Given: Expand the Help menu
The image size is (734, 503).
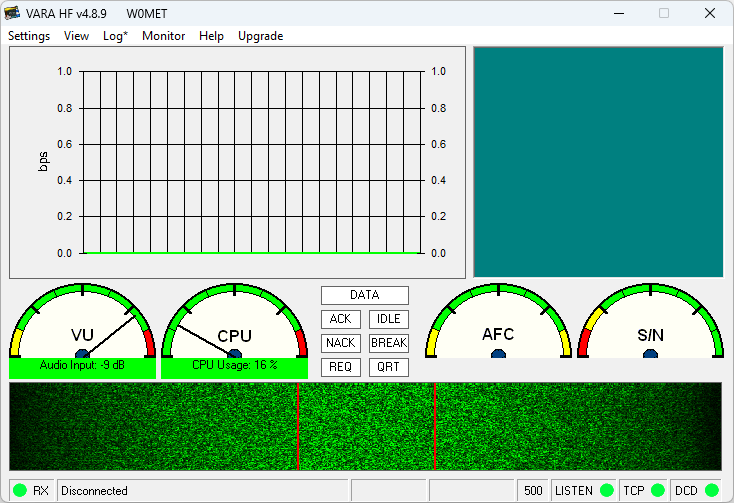Looking at the screenshot, I should [211, 36].
